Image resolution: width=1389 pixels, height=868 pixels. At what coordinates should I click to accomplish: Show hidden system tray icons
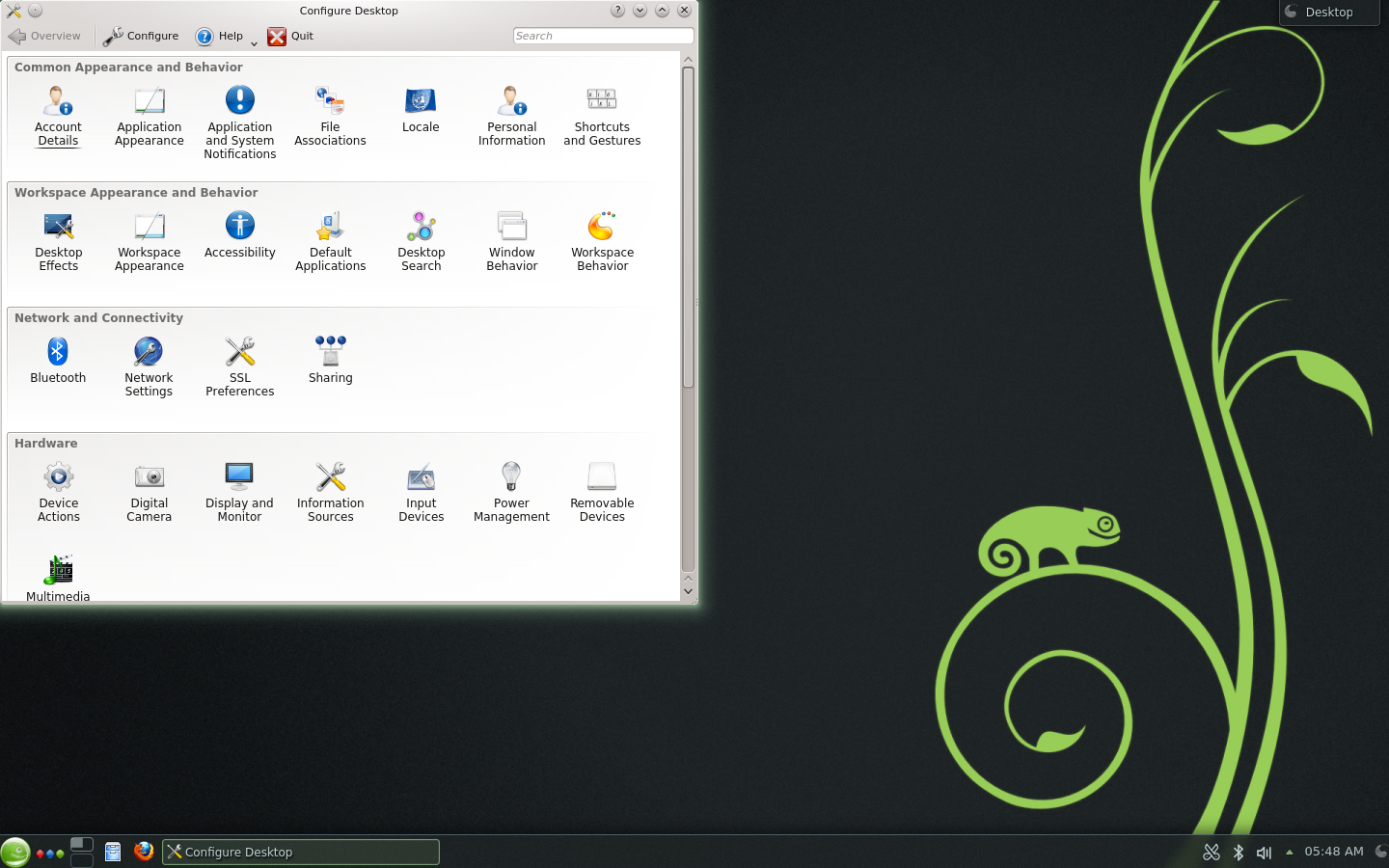(1290, 852)
